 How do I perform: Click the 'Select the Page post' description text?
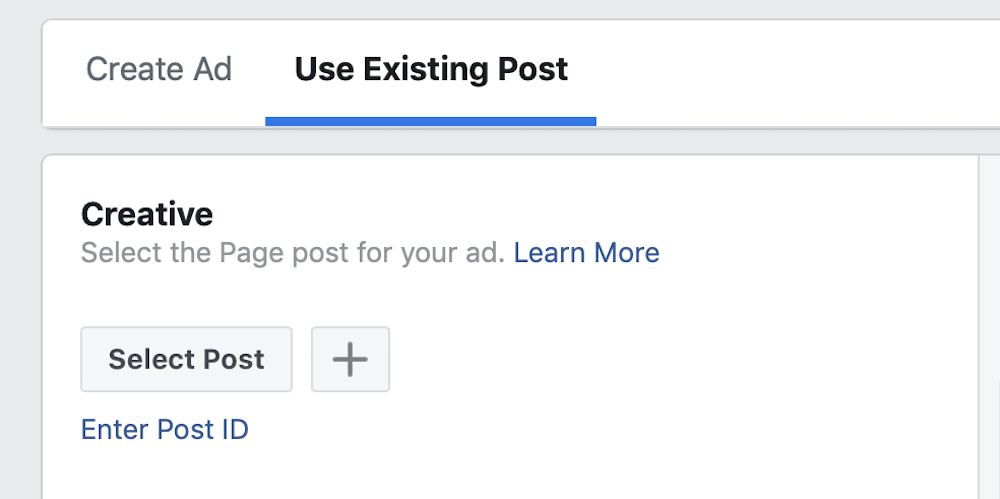click(292, 252)
